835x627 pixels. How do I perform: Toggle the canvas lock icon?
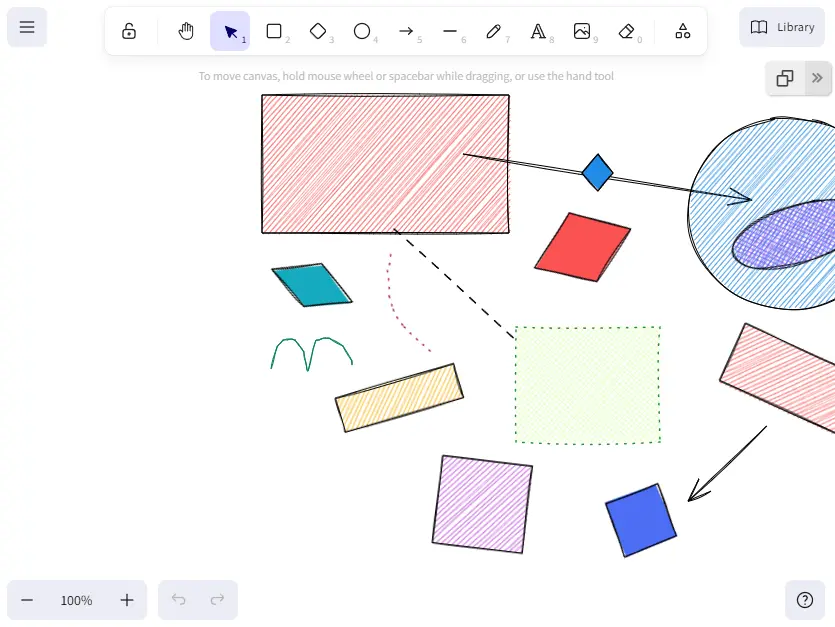(x=129, y=31)
